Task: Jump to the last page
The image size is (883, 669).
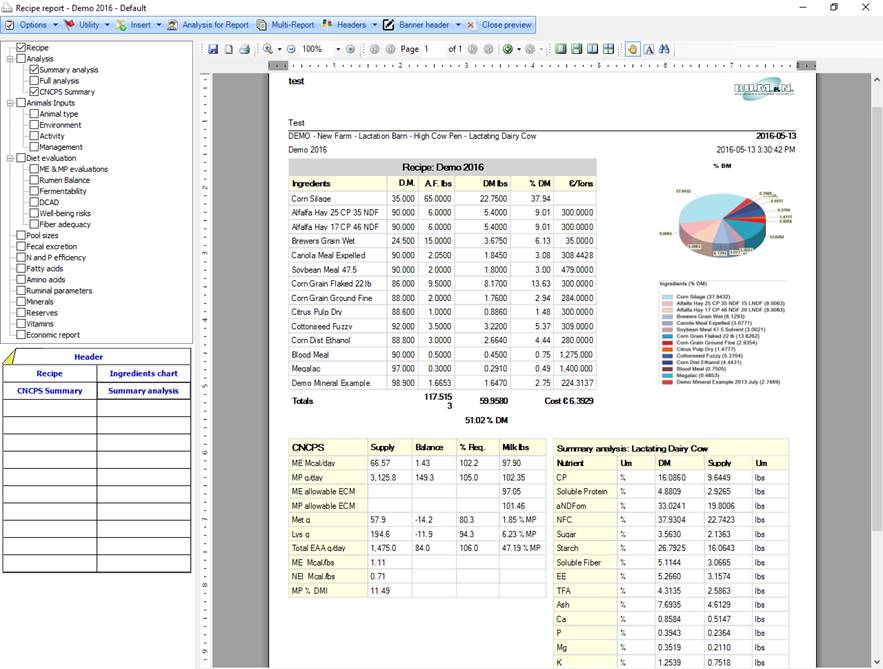Action: [x=488, y=50]
